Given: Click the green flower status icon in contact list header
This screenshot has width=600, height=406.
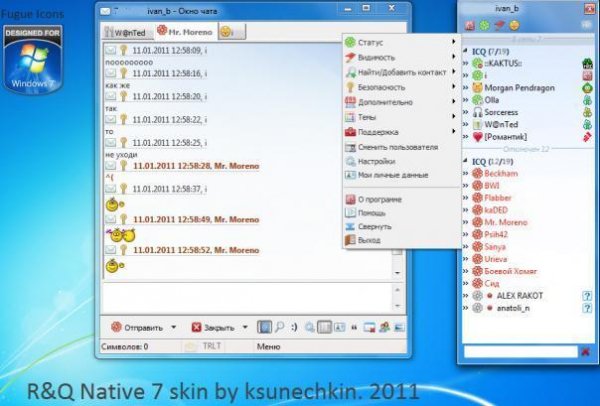Looking at the screenshot, I should [x=484, y=25].
